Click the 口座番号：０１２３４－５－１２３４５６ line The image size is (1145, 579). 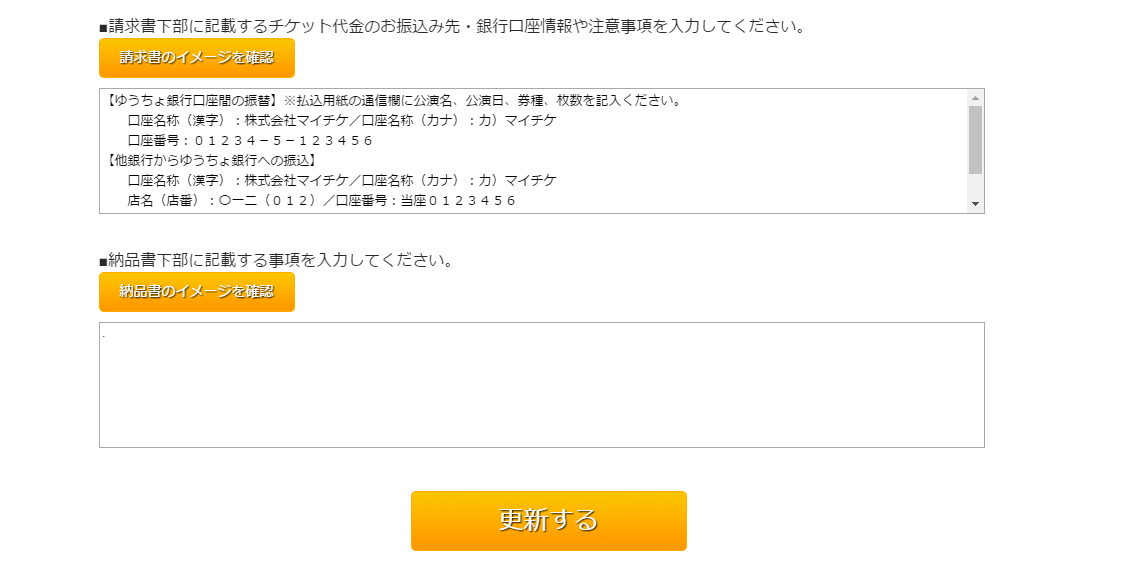(x=250, y=141)
